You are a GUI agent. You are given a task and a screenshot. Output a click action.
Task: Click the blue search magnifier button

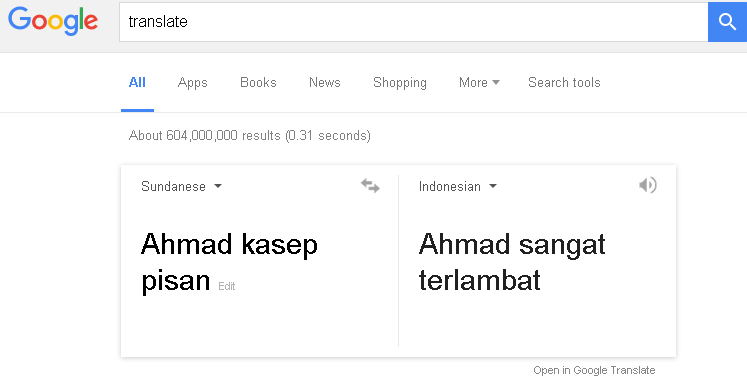[x=727, y=22]
